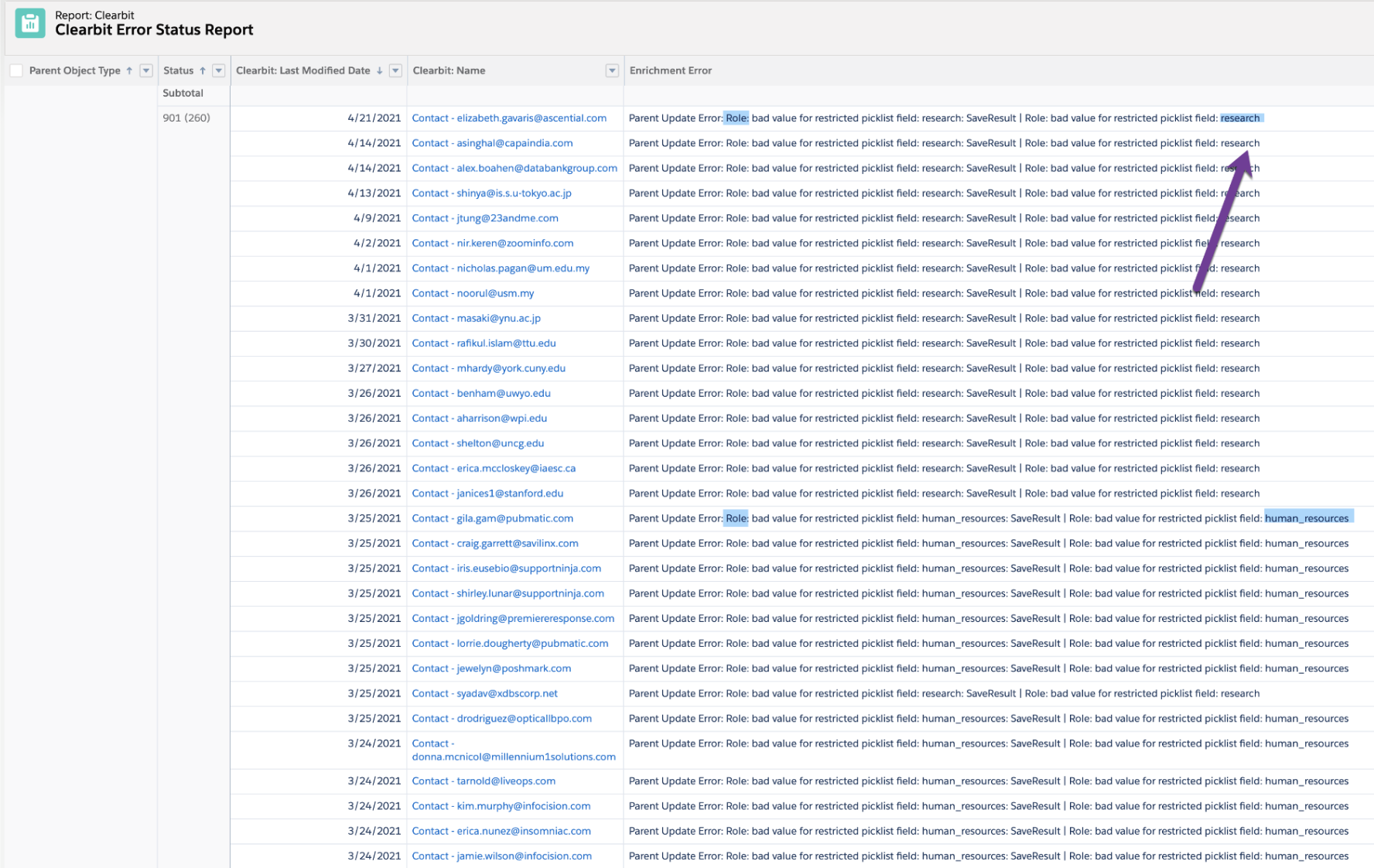Click error text for gila.gam row

coord(989,518)
